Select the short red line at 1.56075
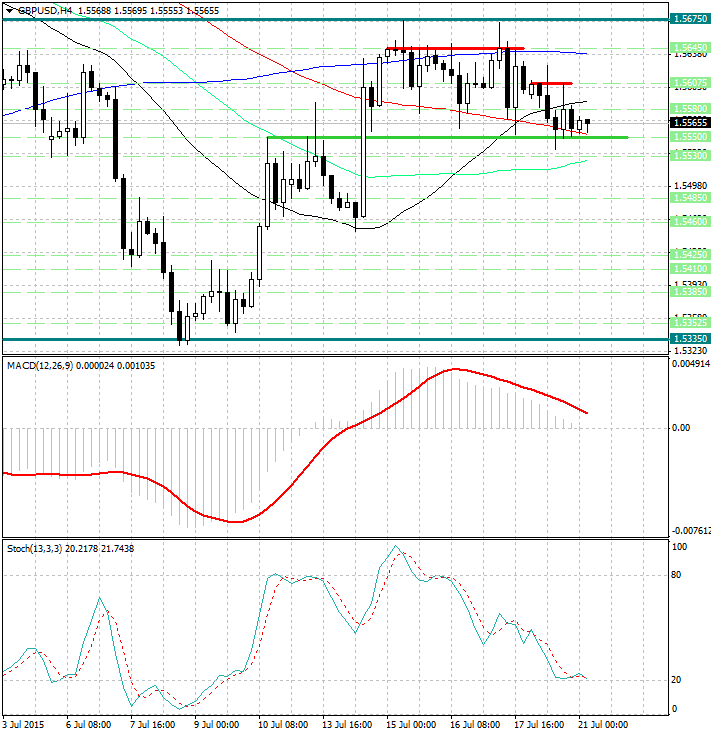 tap(552, 83)
